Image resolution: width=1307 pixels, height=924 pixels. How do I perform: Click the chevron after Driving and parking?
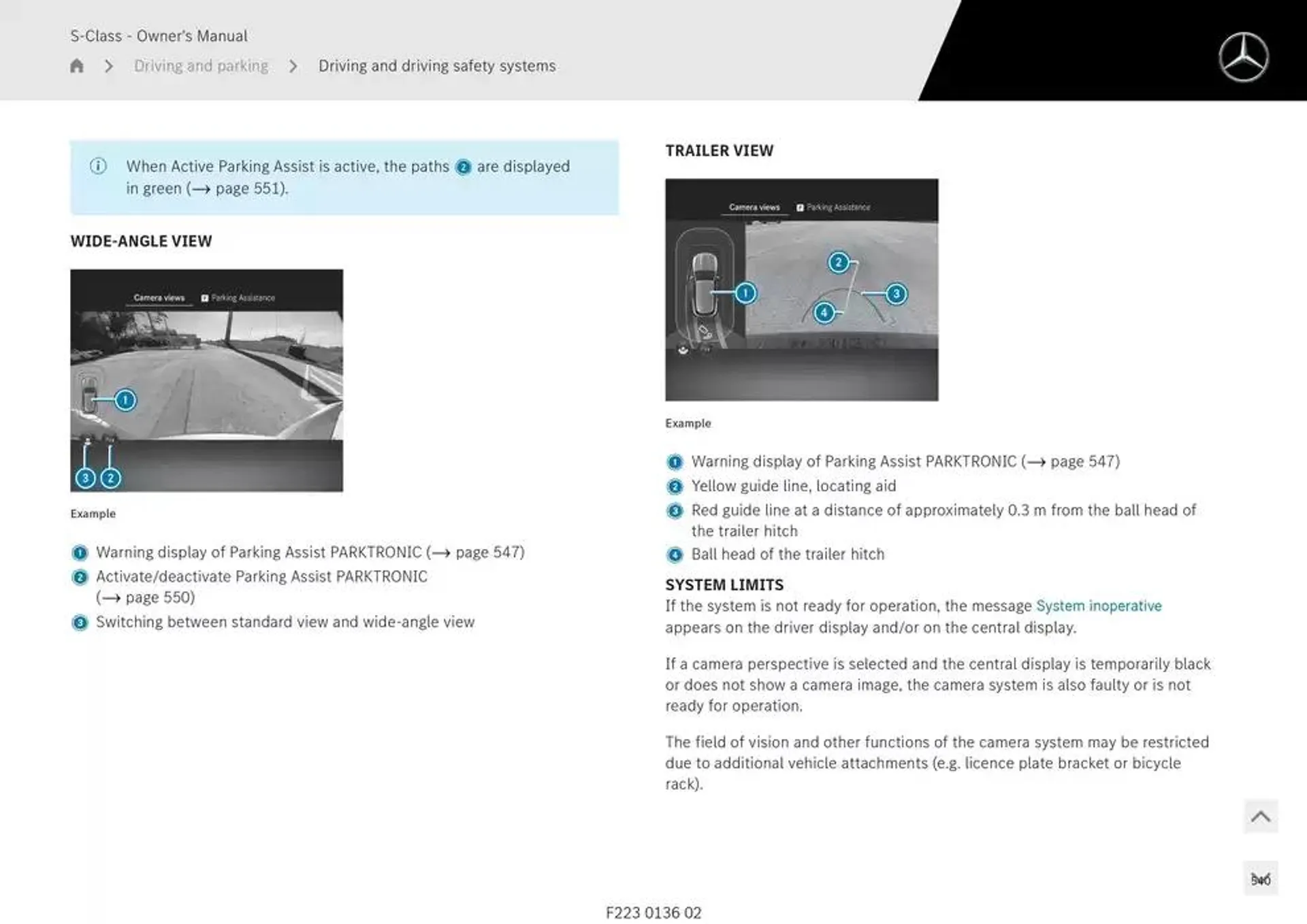coord(293,66)
